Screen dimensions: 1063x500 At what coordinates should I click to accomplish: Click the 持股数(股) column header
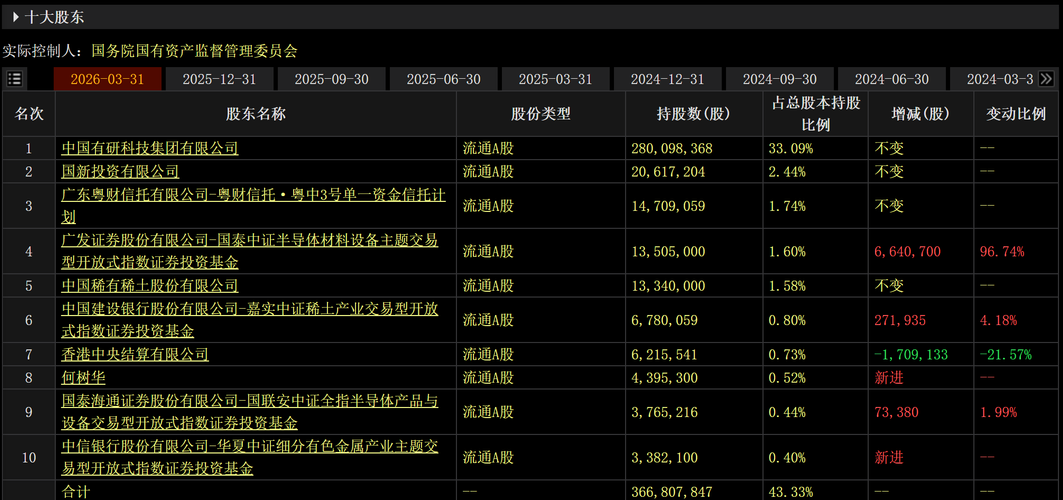coord(696,114)
